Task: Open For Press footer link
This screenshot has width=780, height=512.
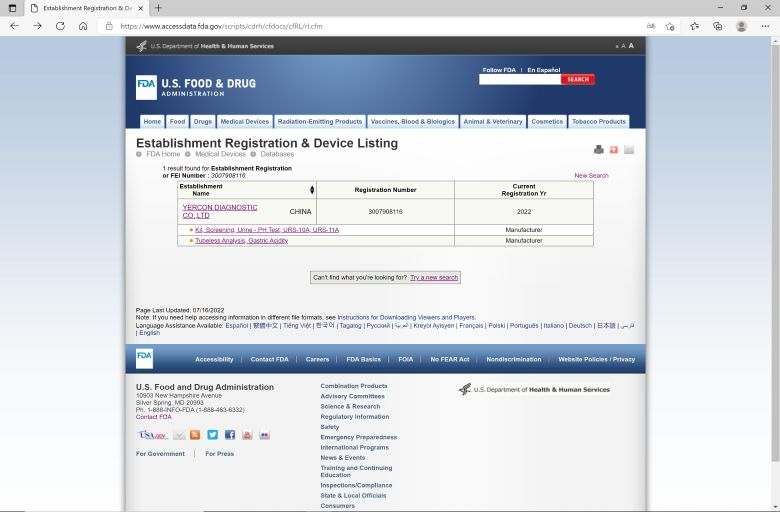Action: click(x=219, y=454)
